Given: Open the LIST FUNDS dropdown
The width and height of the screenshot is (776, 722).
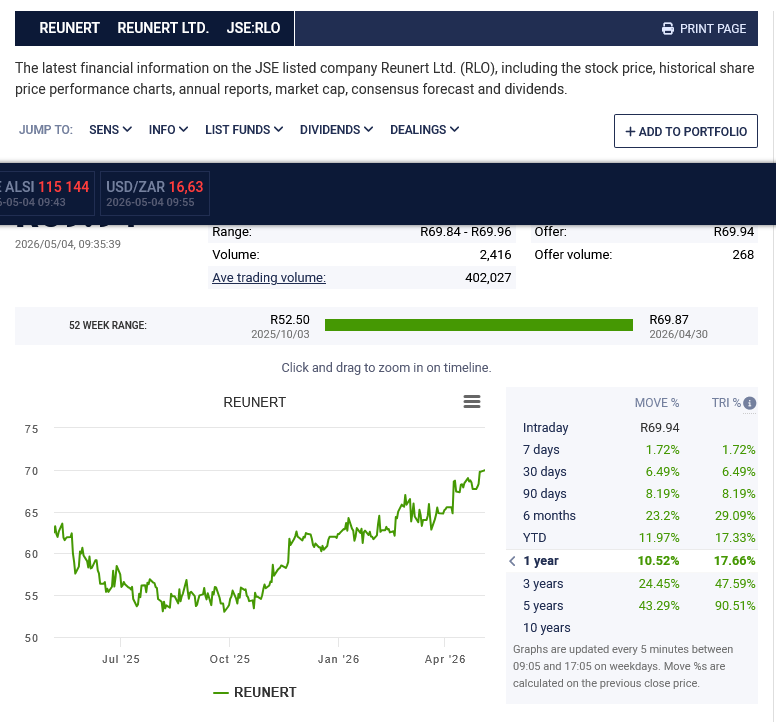Looking at the screenshot, I should pyautogui.click(x=244, y=130).
